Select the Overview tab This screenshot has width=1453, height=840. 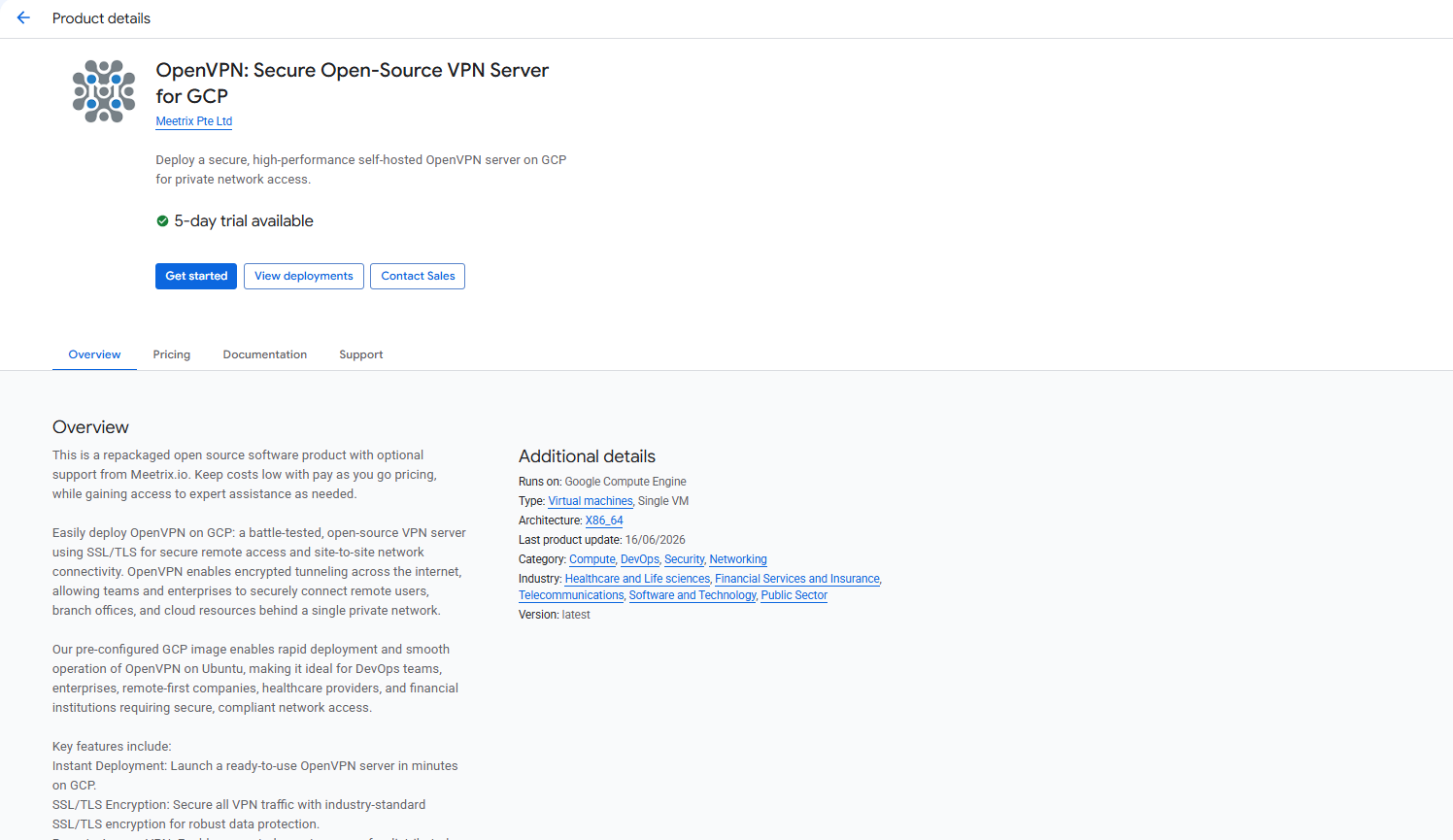click(x=94, y=354)
